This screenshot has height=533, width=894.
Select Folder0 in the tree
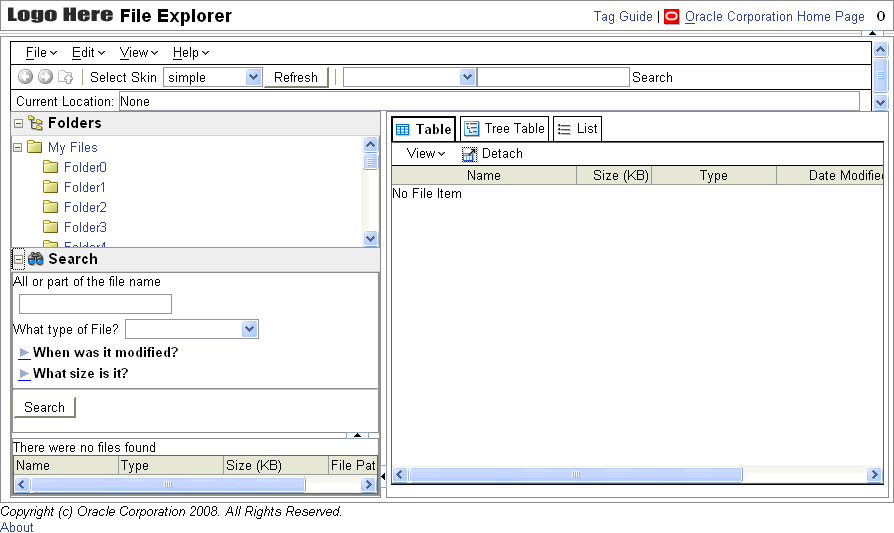[x=85, y=167]
